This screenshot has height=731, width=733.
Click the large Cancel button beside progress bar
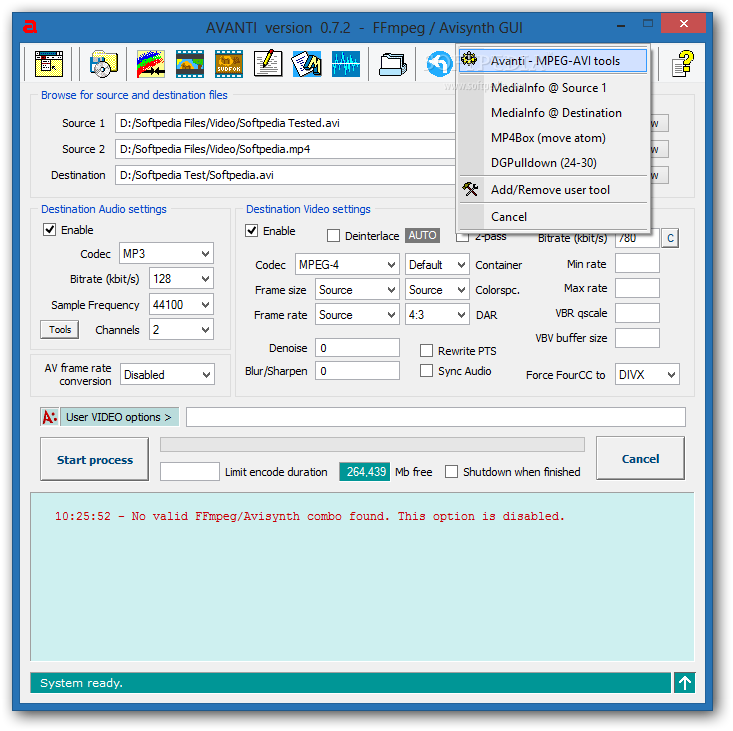coord(640,458)
